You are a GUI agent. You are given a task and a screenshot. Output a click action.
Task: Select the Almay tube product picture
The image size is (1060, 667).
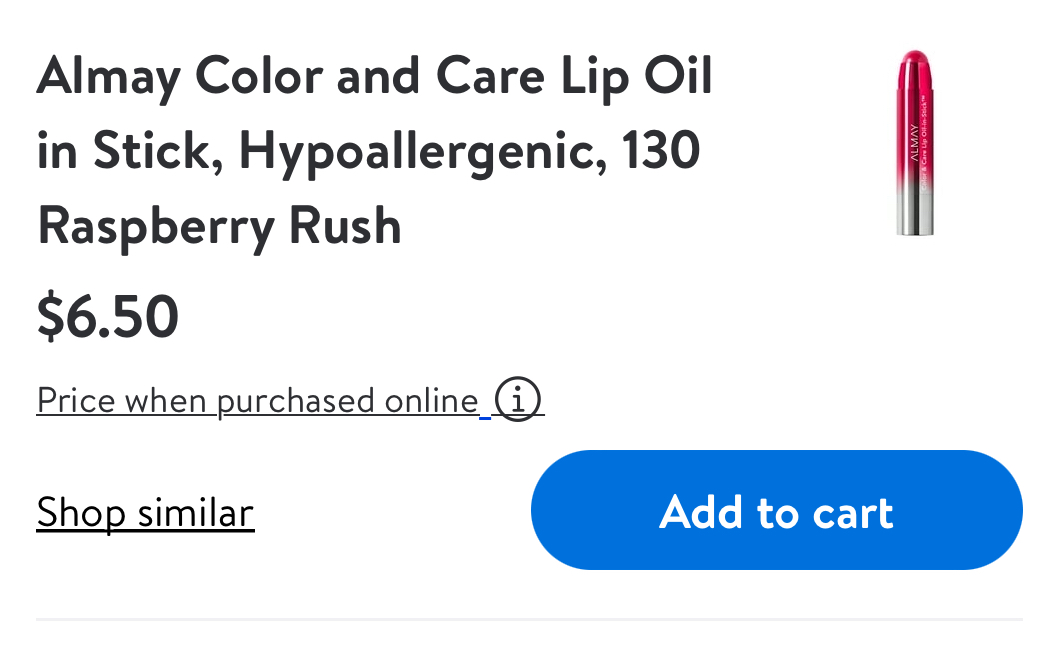pos(915,142)
